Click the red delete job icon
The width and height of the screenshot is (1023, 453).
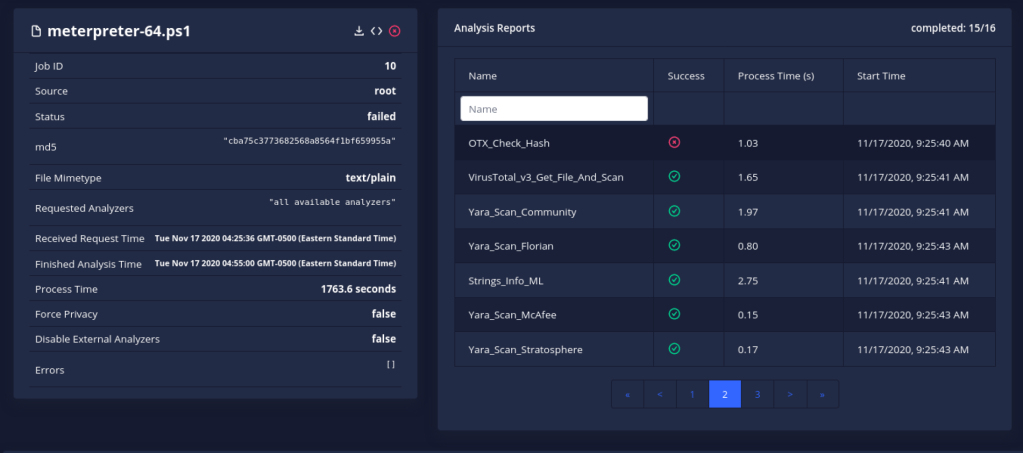pos(395,31)
